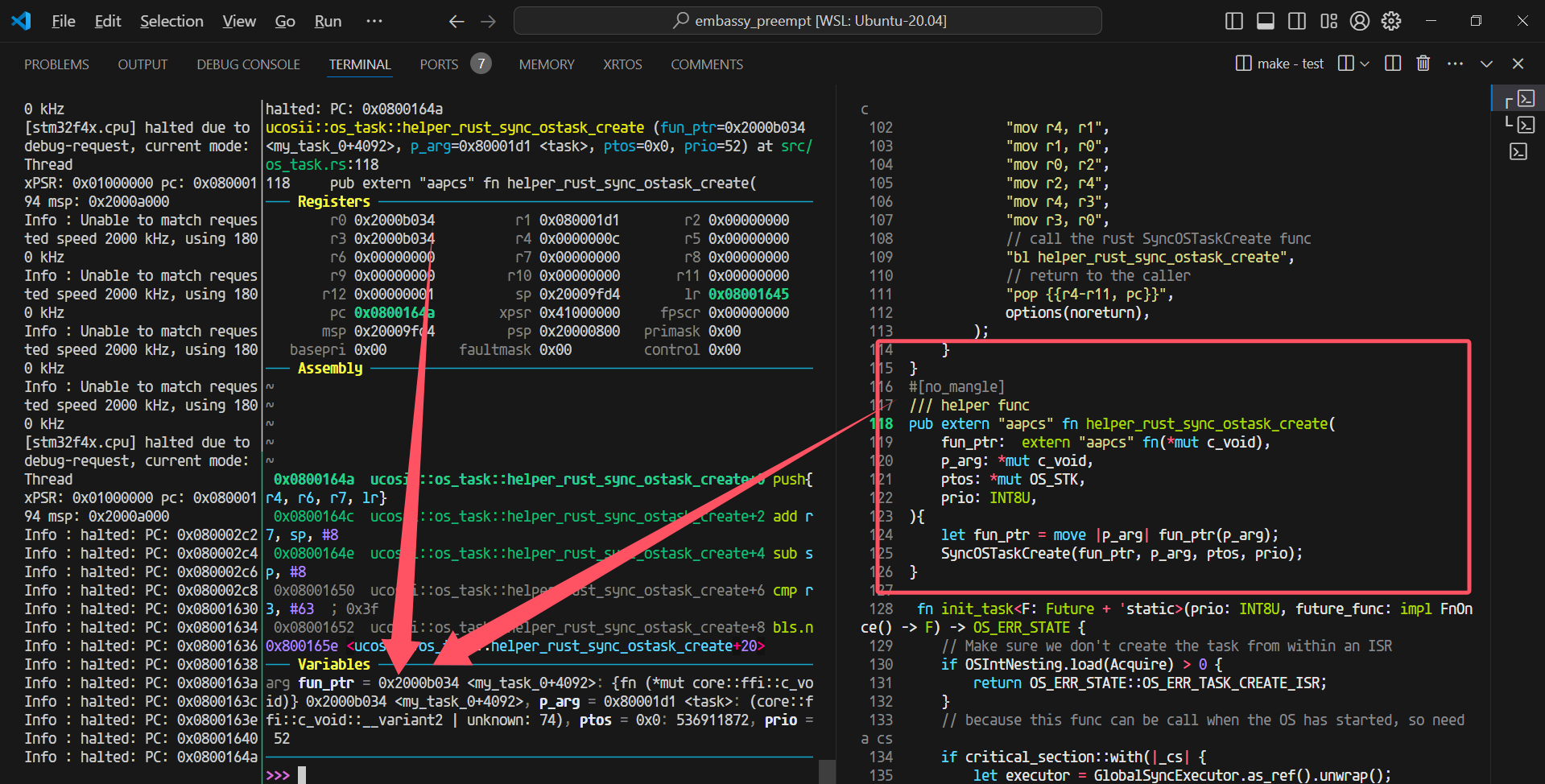Click the VS Code logo icon
Image resolution: width=1545 pixels, height=784 pixels.
[x=22, y=21]
